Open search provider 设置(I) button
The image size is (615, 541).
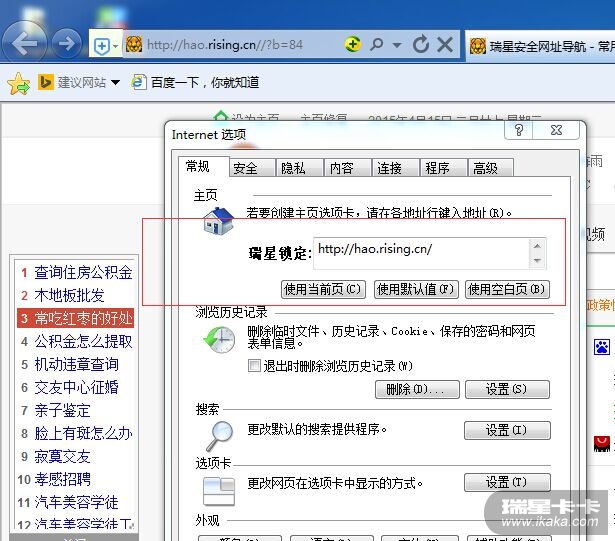pyautogui.click(x=507, y=430)
